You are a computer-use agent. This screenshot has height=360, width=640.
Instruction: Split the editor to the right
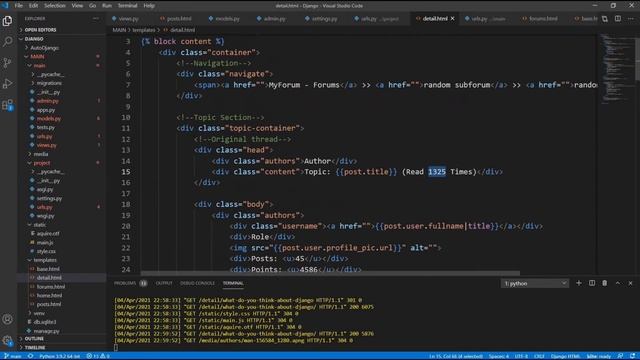click(618, 19)
